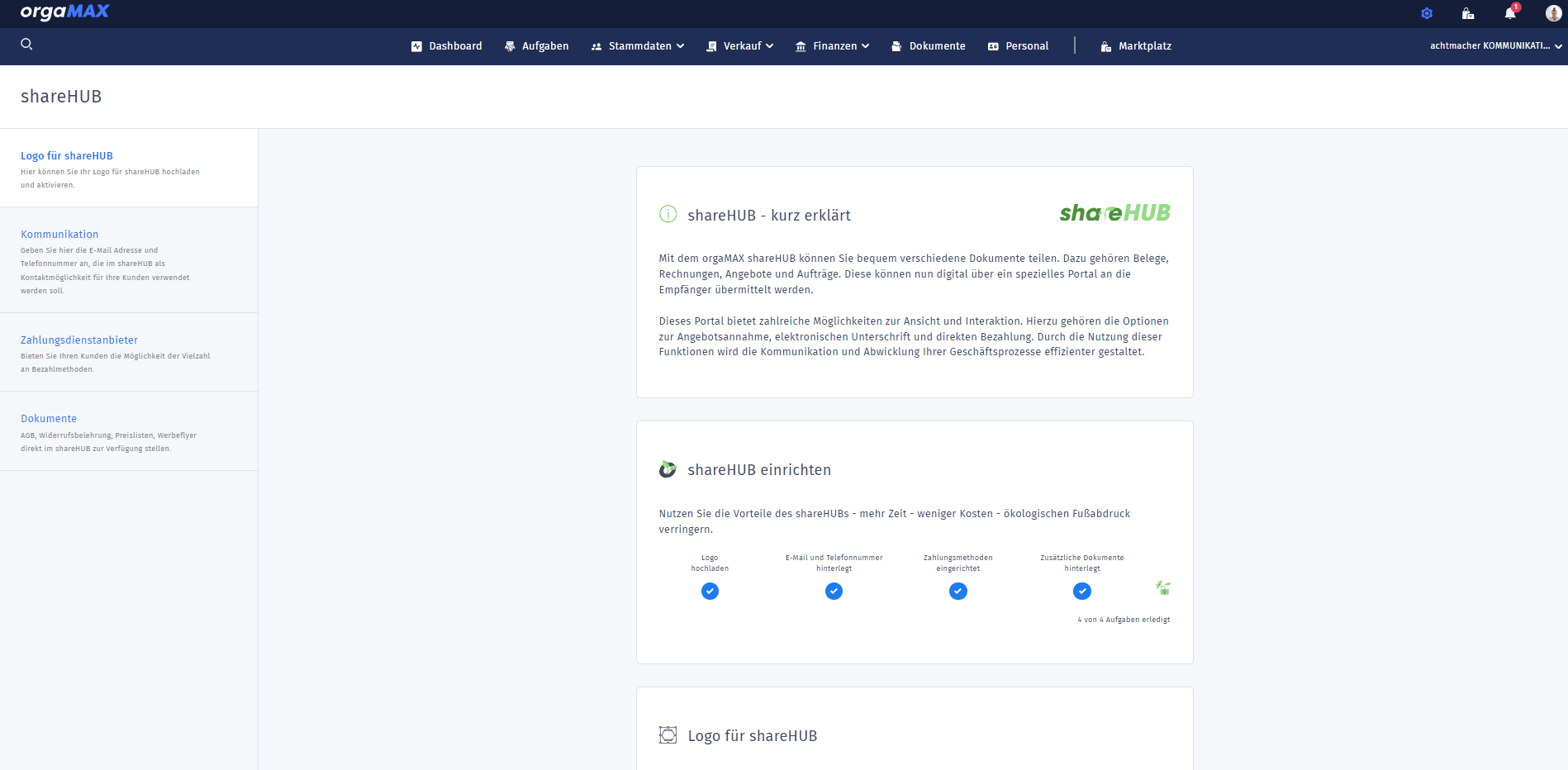
Task: Click the 'Logo für shareHUB' card heading text
Action: pos(753,736)
